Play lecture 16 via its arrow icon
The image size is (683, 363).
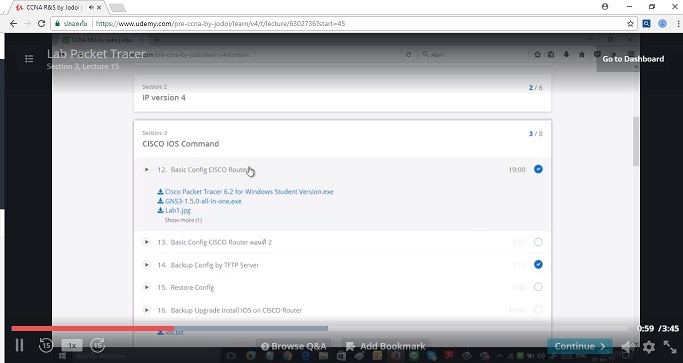[x=147, y=310]
